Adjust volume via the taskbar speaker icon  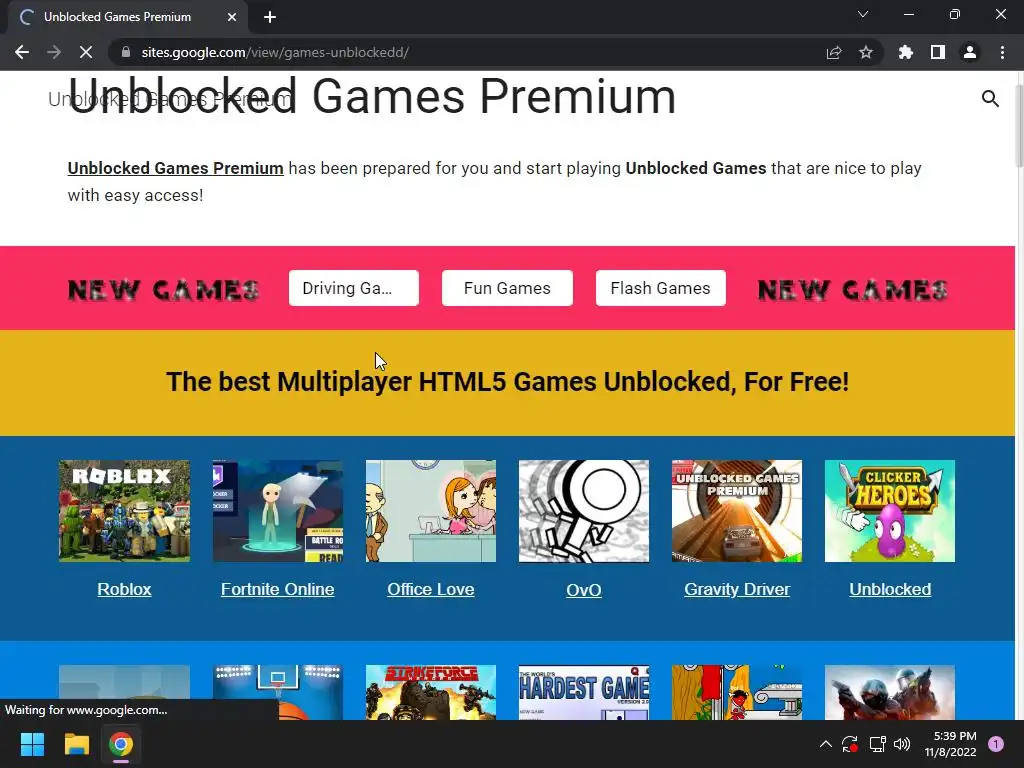(x=902, y=744)
